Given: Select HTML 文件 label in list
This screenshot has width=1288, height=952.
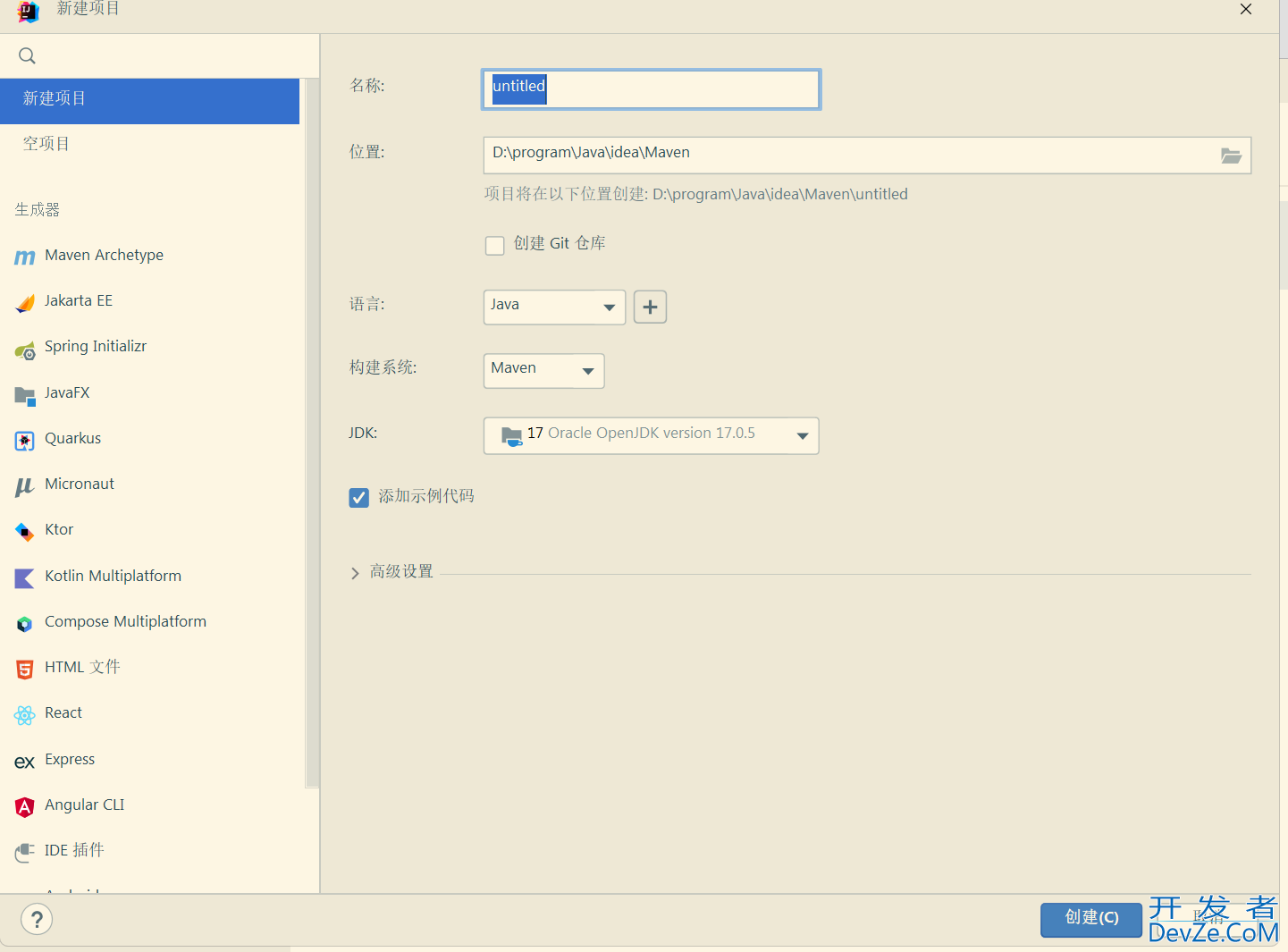Looking at the screenshot, I should click(x=82, y=668).
